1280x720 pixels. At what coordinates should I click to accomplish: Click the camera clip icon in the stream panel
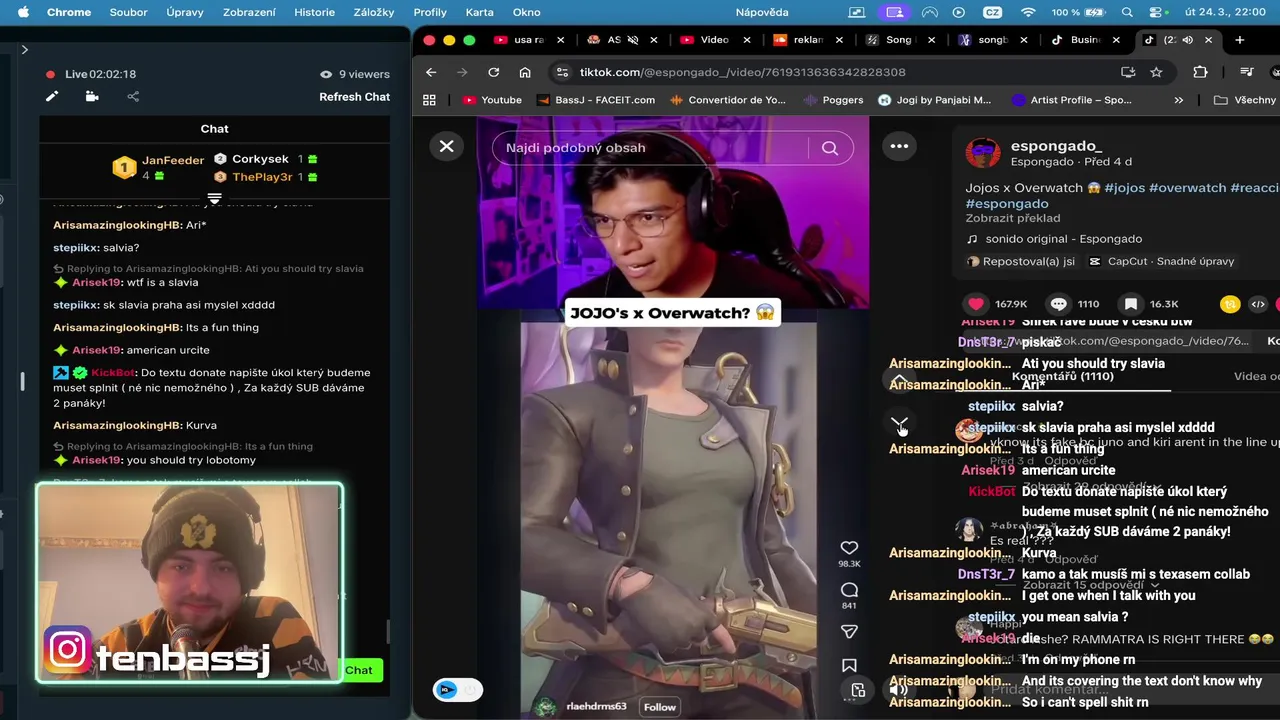pos(92,97)
